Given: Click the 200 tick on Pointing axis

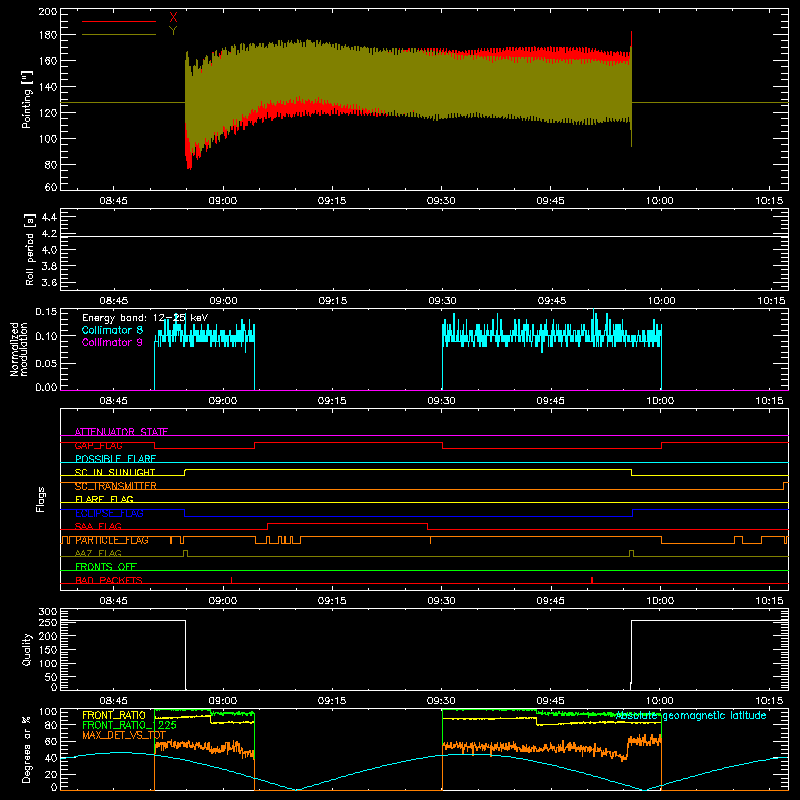Looking at the screenshot, I should (x=48, y=12).
